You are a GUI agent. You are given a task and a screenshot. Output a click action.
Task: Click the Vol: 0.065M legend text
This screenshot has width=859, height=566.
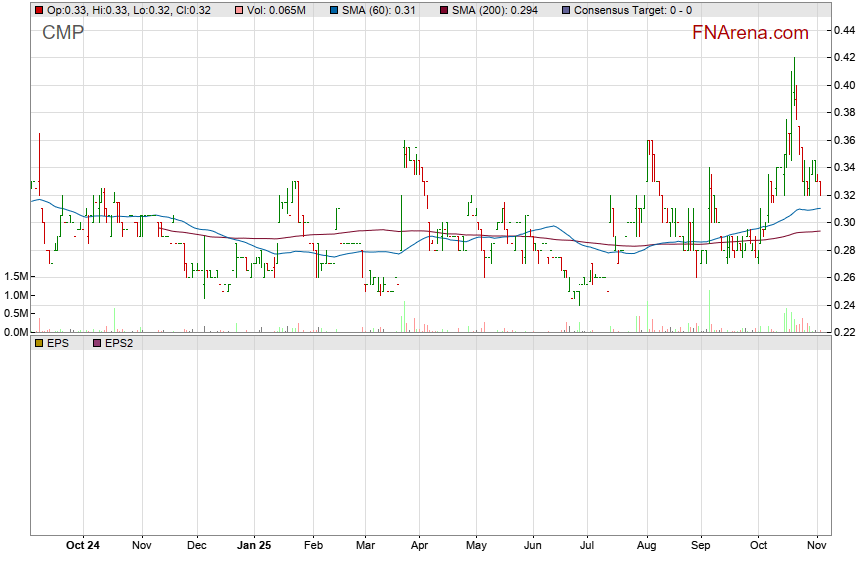(276, 9)
